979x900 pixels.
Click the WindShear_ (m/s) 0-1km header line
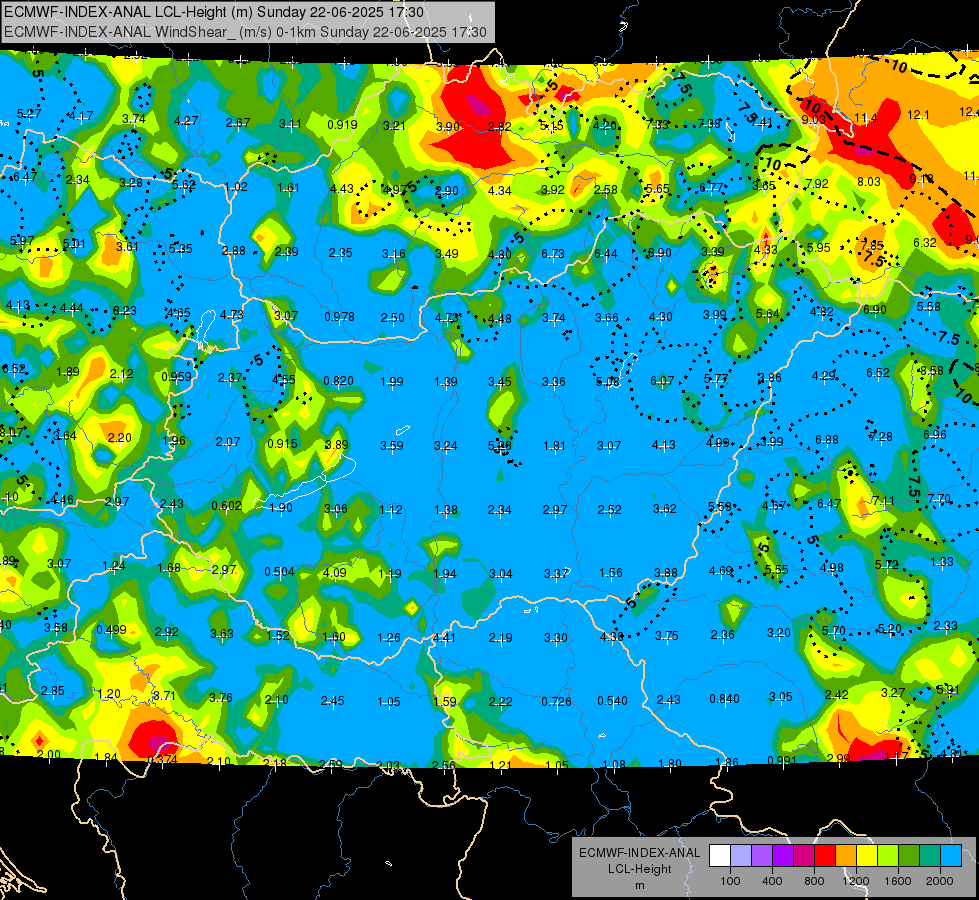click(x=245, y=32)
